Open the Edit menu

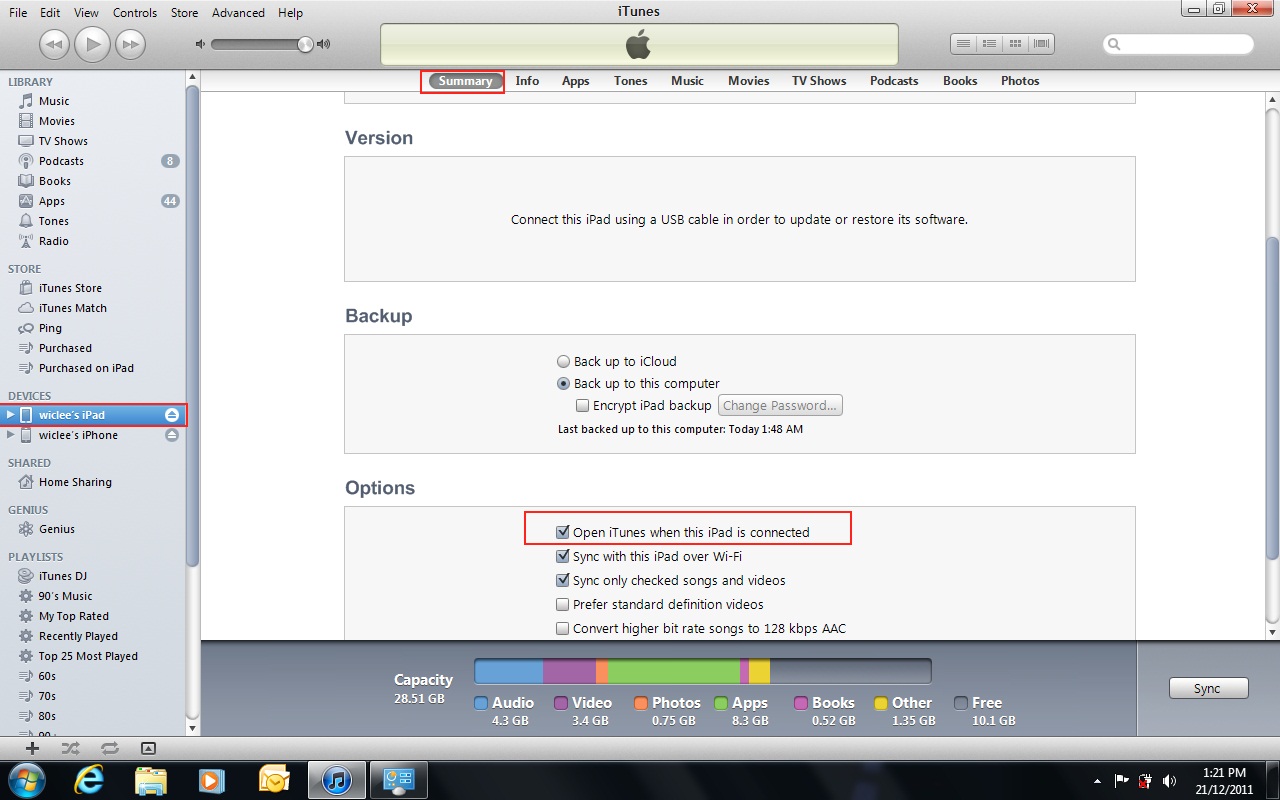point(50,13)
